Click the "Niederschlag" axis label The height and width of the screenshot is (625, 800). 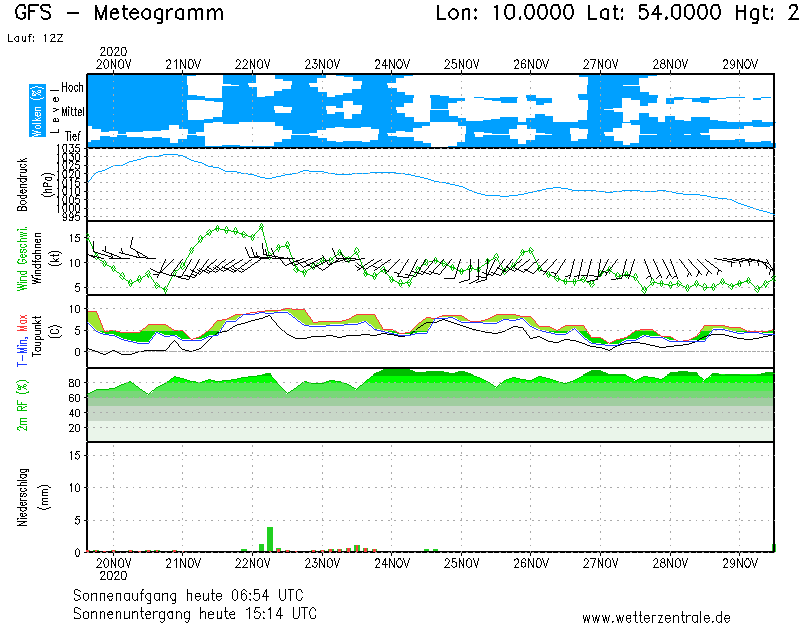[22, 497]
